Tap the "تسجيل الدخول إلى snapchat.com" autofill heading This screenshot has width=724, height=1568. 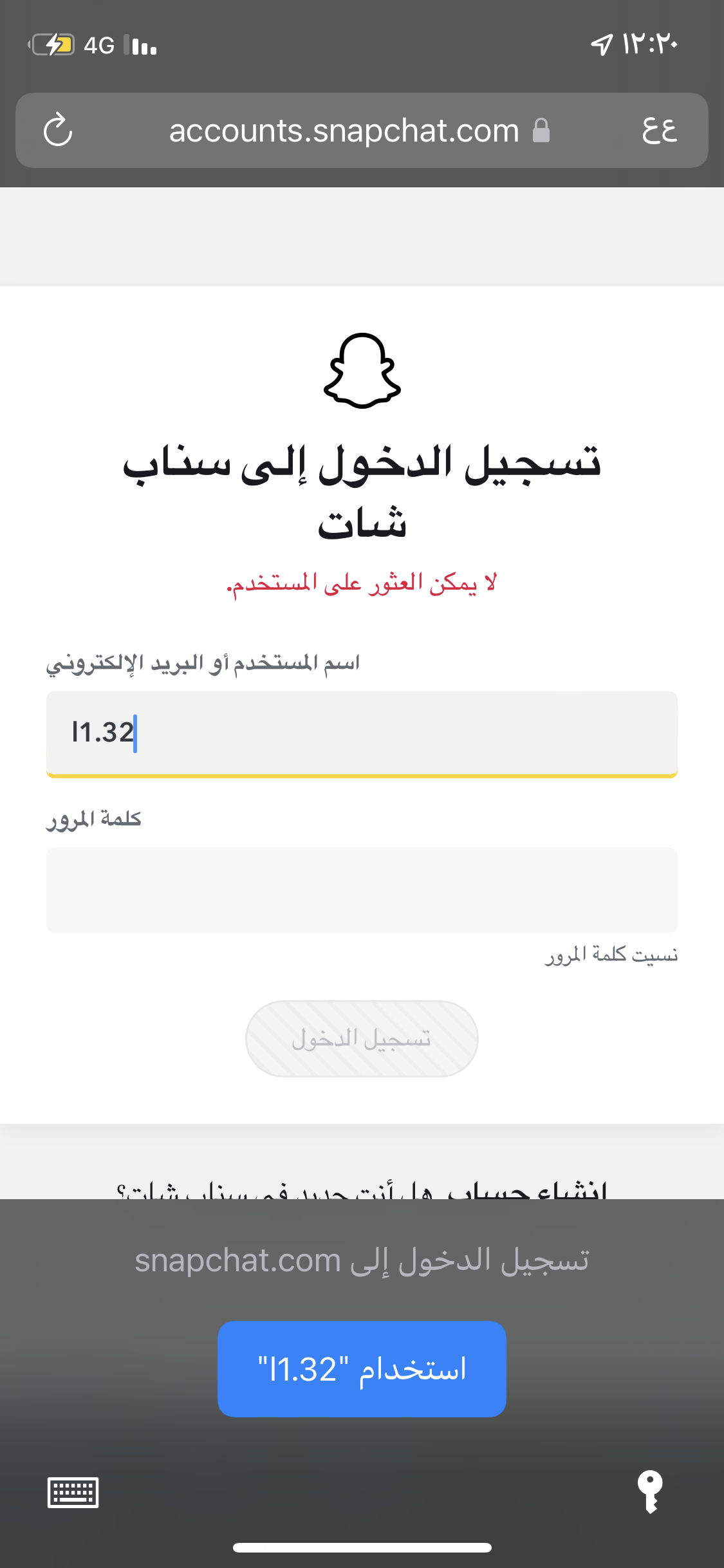(x=362, y=1260)
